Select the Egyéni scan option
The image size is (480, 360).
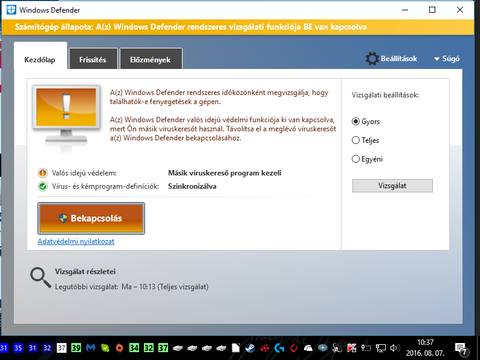pyautogui.click(x=367, y=159)
